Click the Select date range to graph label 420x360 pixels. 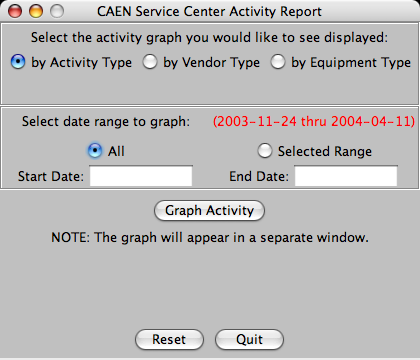(x=106, y=122)
